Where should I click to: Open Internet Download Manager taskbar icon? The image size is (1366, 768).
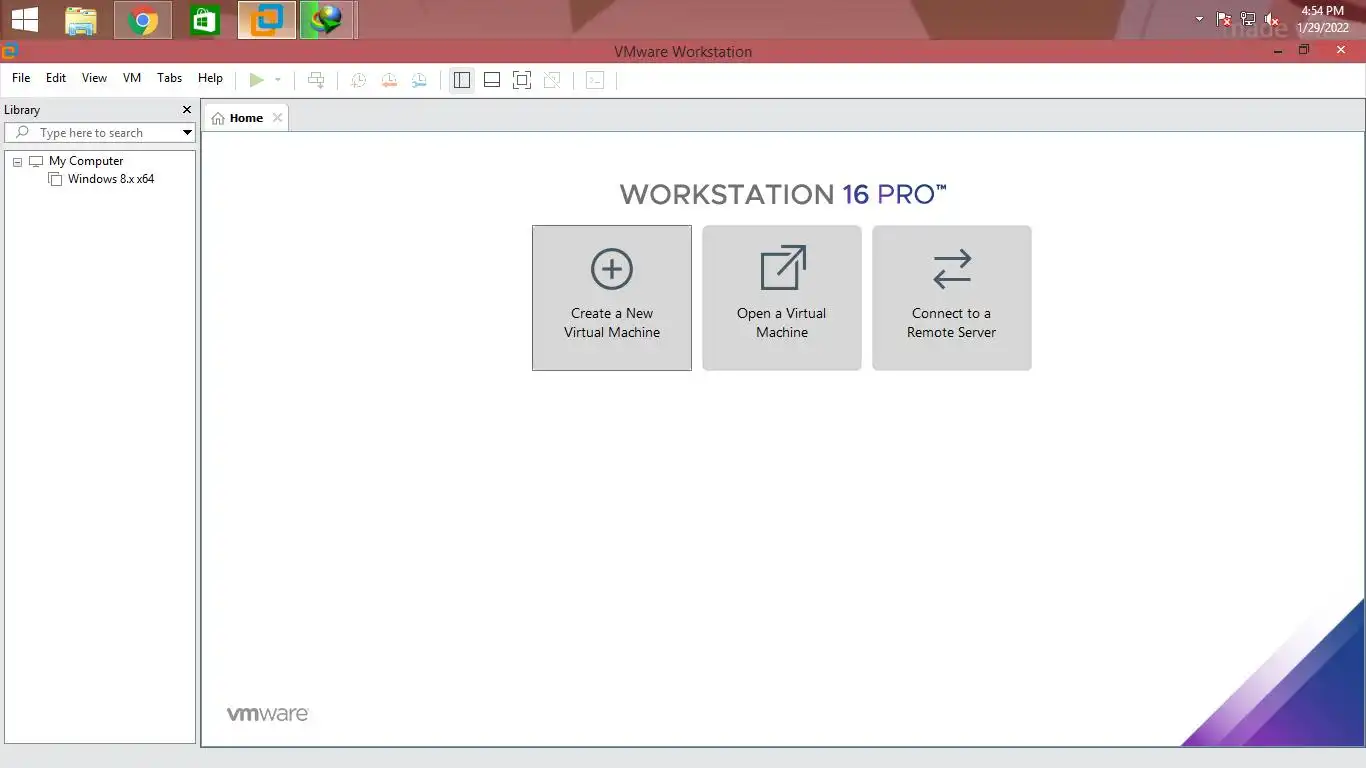coord(327,20)
